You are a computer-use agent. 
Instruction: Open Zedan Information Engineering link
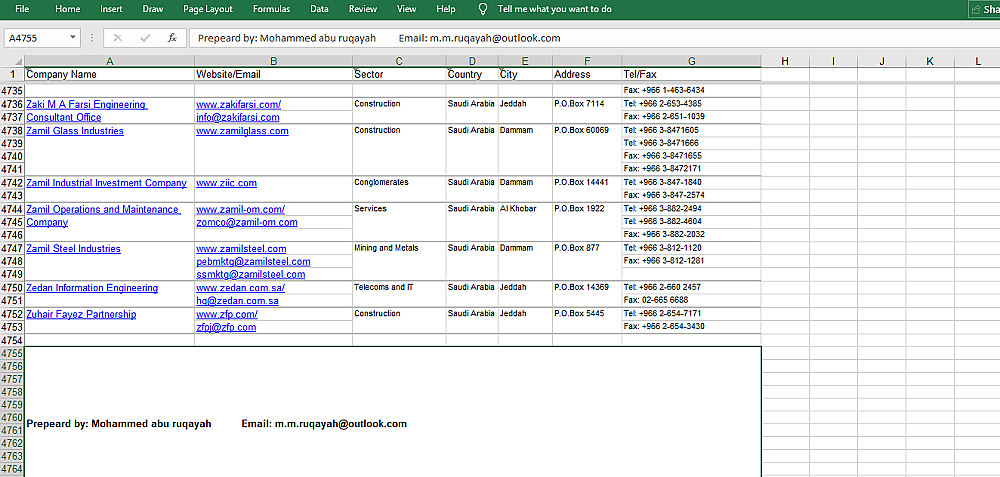[92, 288]
